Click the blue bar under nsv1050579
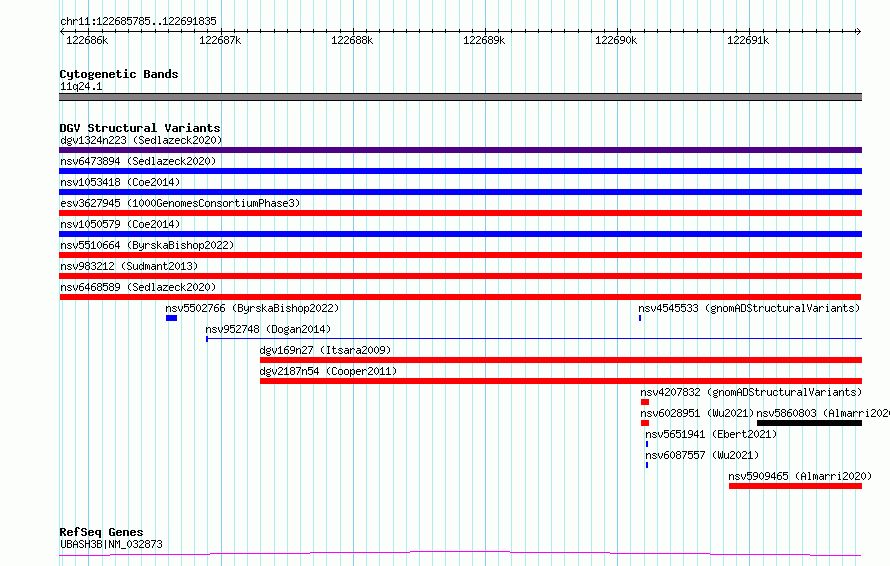890x566 pixels. (x=460, y=234)
